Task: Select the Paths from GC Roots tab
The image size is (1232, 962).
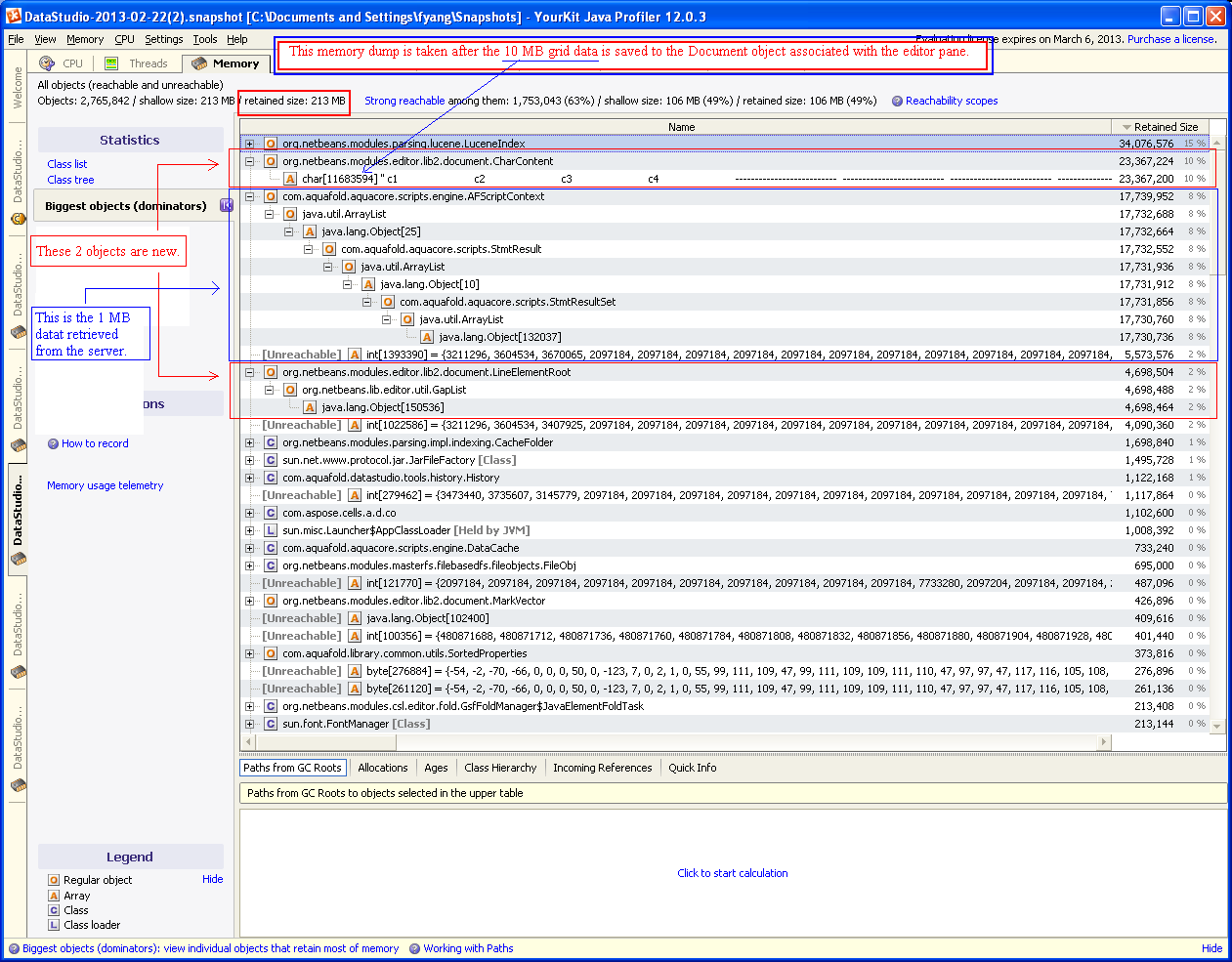Action: 293,768
